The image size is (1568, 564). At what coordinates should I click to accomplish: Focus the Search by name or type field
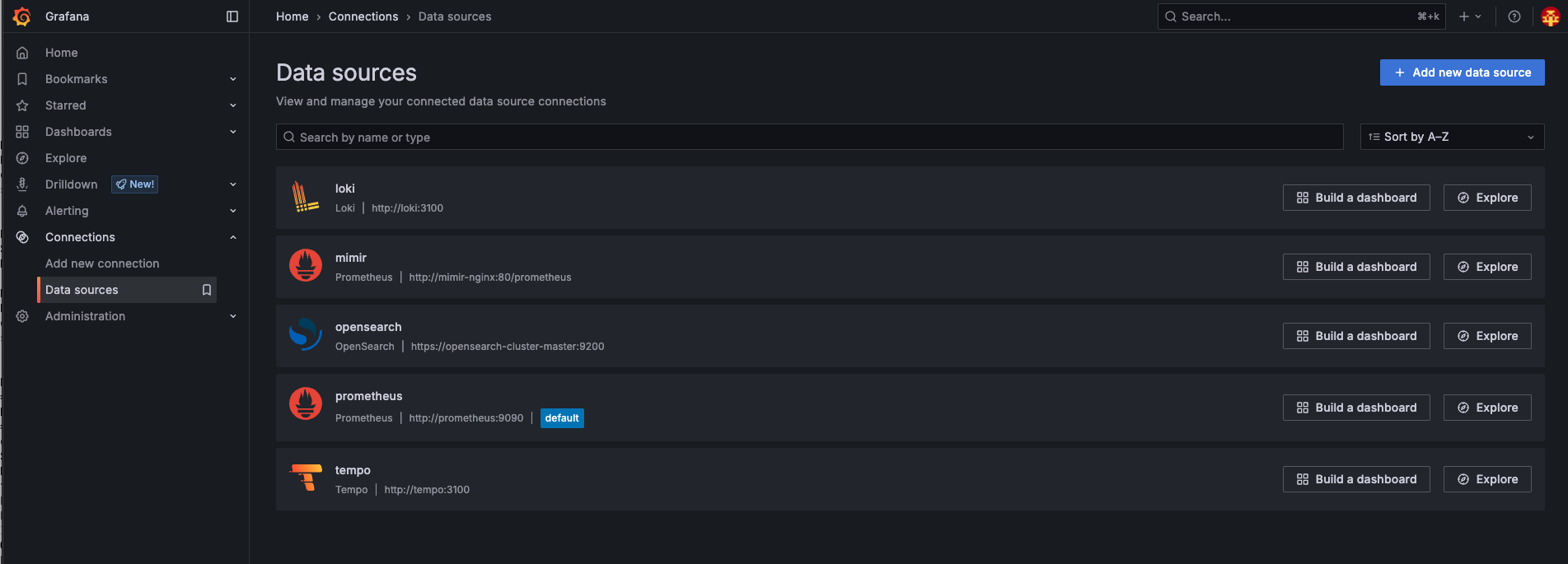click(x=810, y=137)
